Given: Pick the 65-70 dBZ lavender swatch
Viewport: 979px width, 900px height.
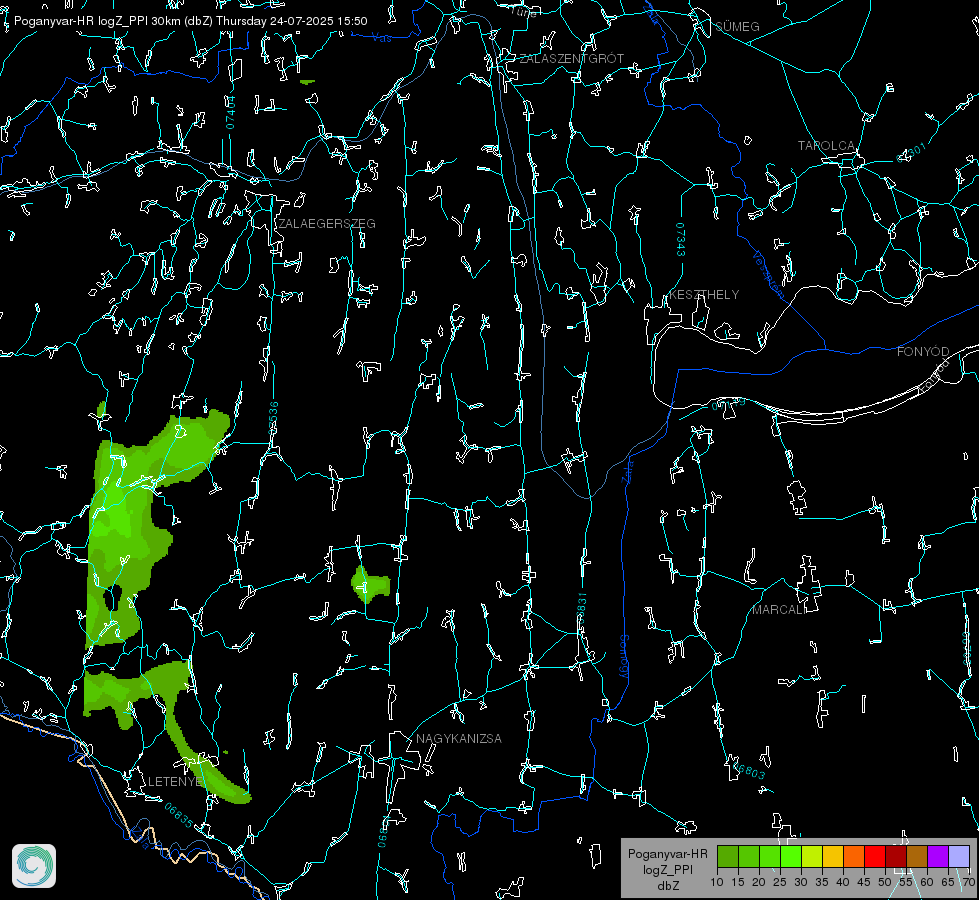Looking at the screenshot, I should (958, 856).
